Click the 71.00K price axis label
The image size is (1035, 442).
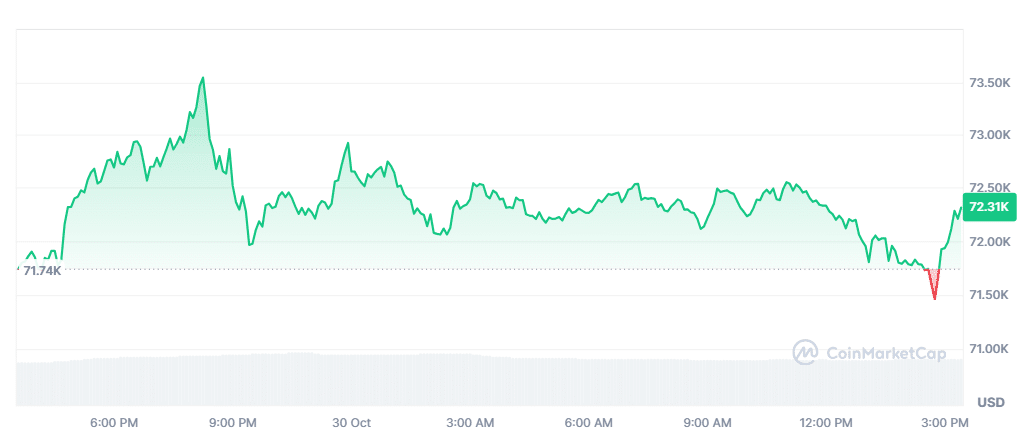click(x=990, y=348)
